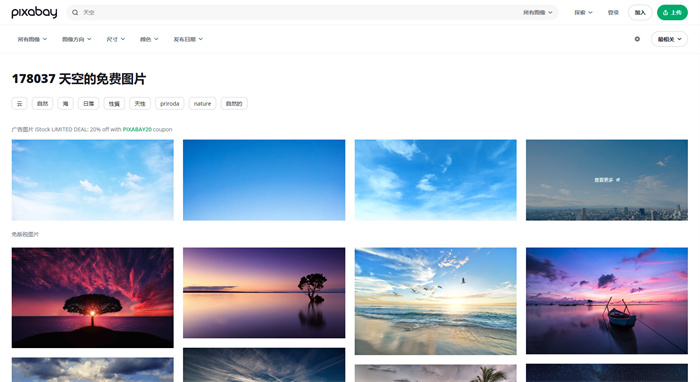Expand the 探索 menu in header

pos(583,12)
